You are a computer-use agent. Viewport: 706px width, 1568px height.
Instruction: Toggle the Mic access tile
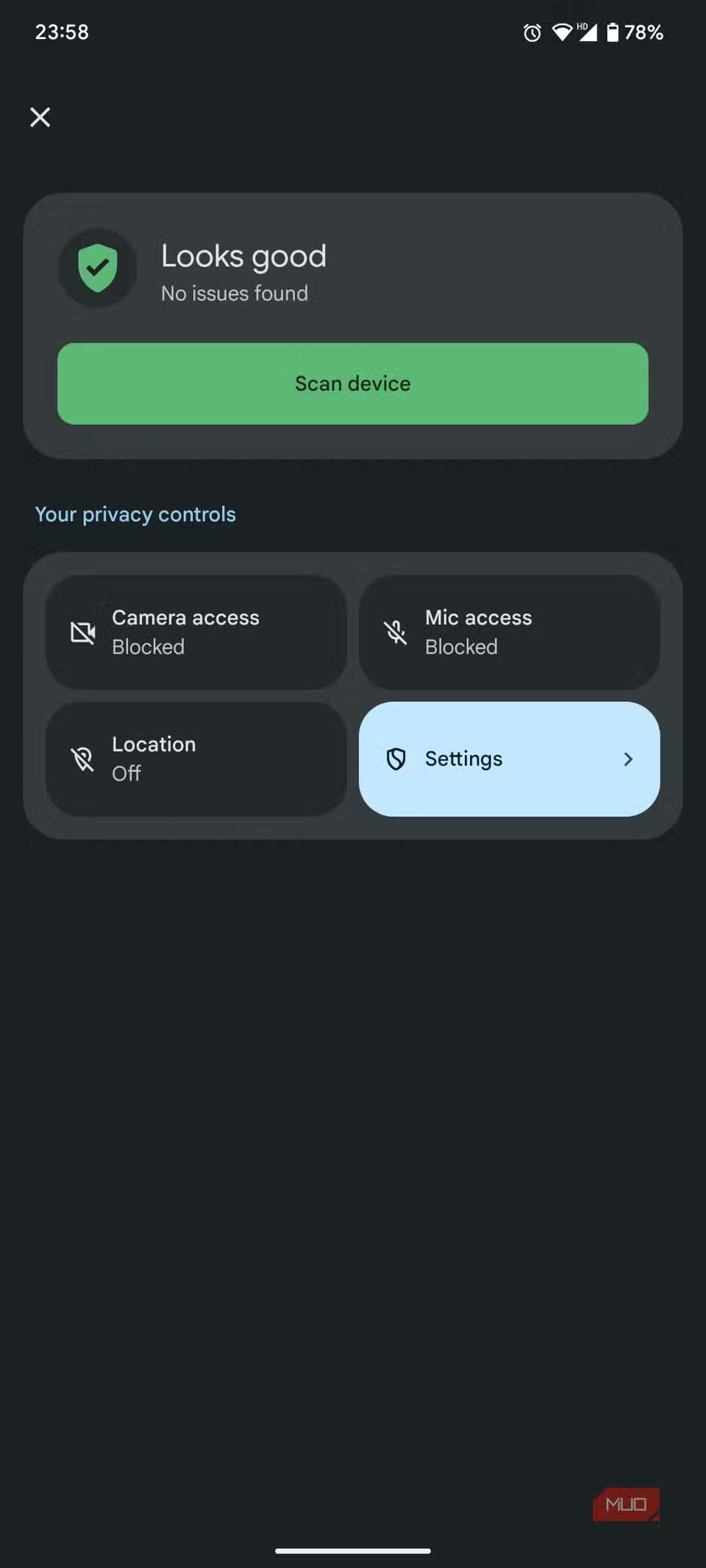pos(509,632)
